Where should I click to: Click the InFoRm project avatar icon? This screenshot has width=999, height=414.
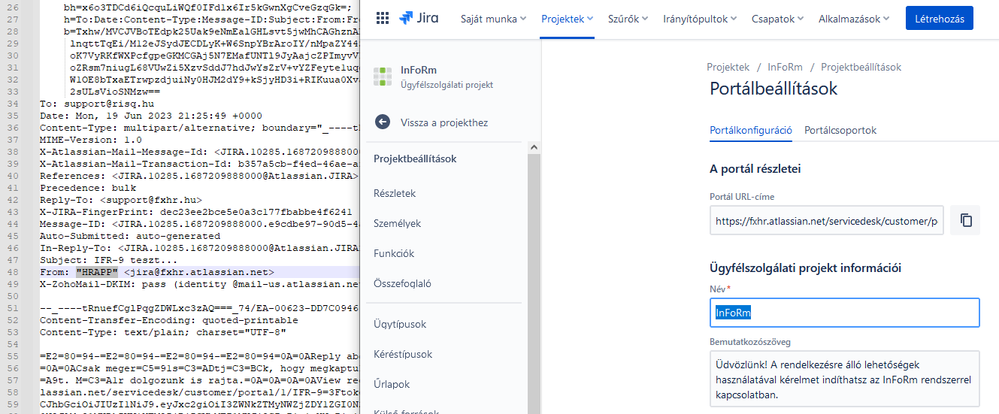tap(383, 76)
